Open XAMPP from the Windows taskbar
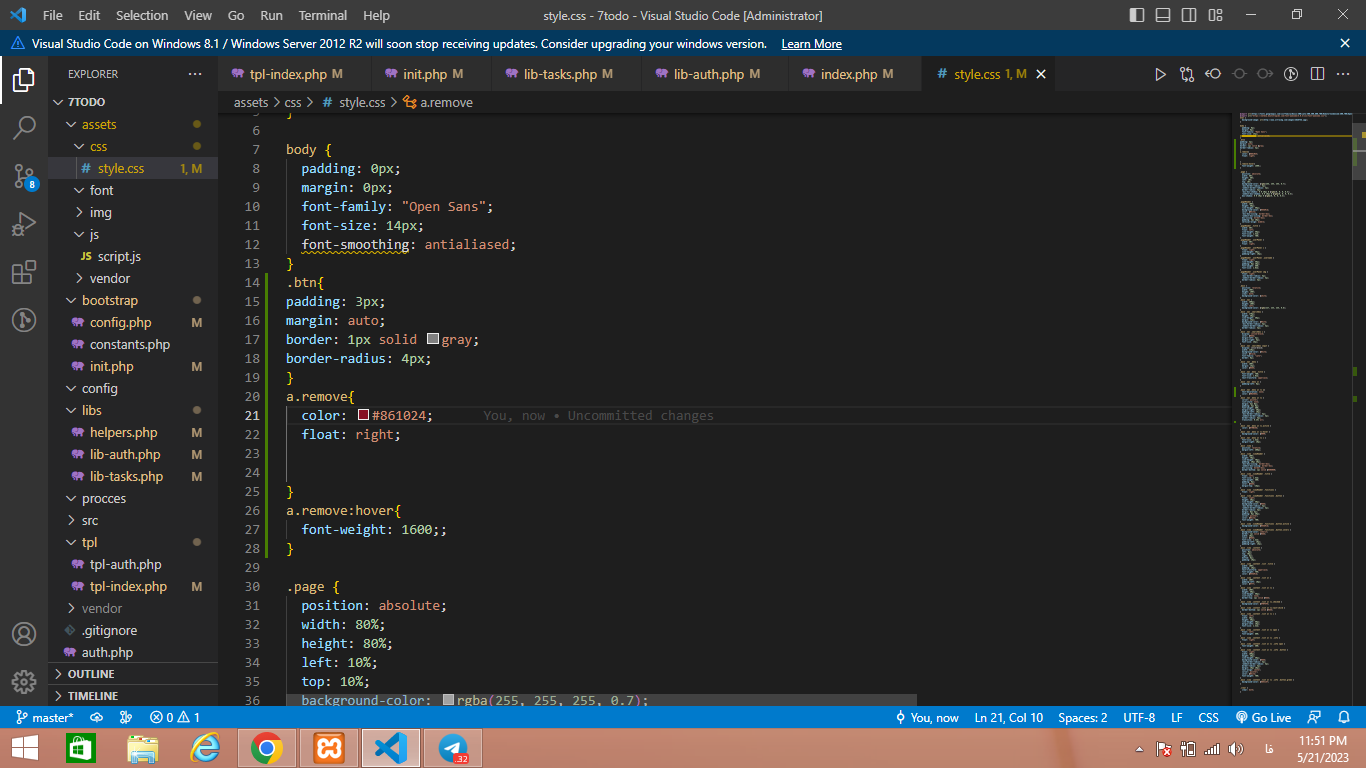This screenshot has height=768, width=1366. coord(329,748)
